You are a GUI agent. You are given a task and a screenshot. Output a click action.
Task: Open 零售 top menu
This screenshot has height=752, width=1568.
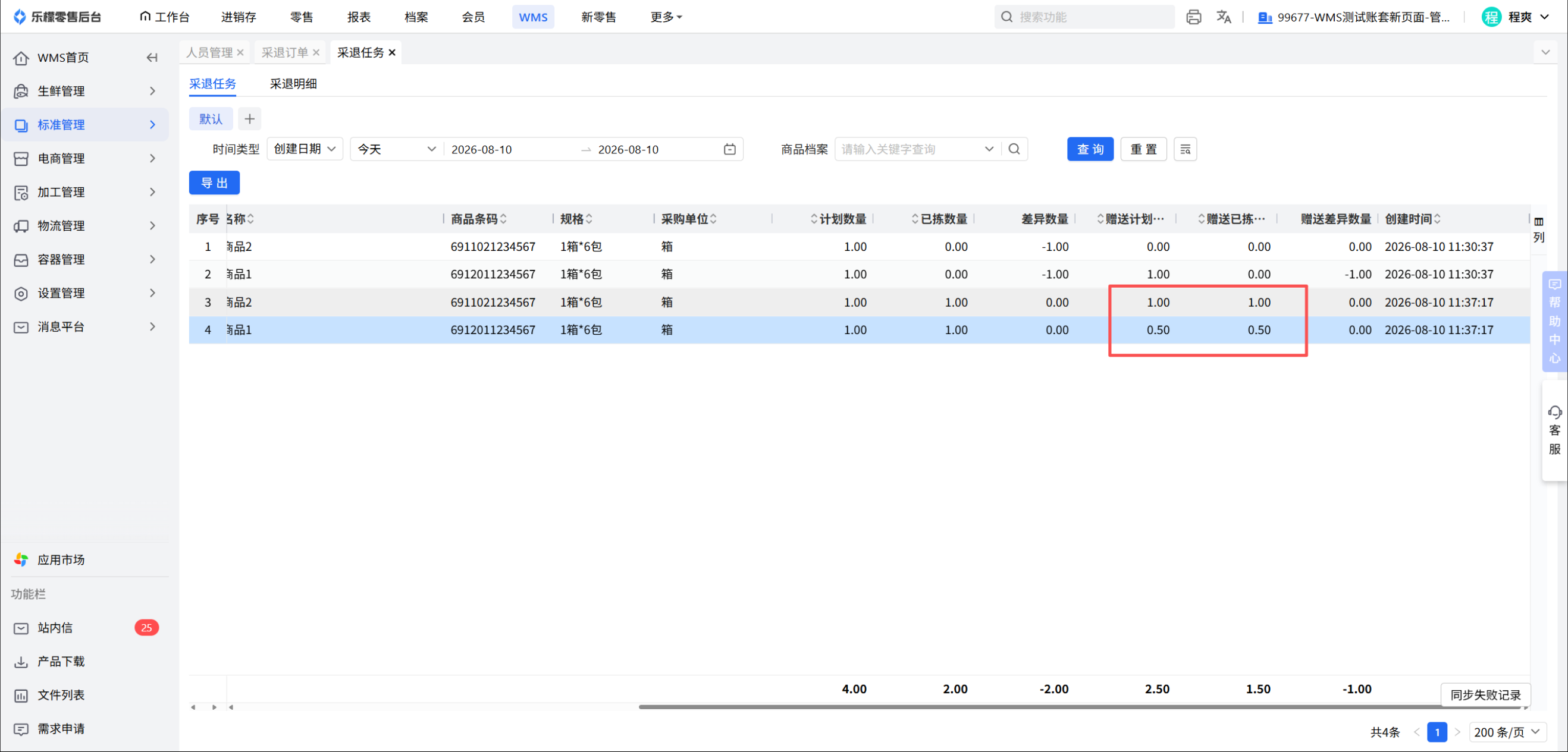point(302,17)
